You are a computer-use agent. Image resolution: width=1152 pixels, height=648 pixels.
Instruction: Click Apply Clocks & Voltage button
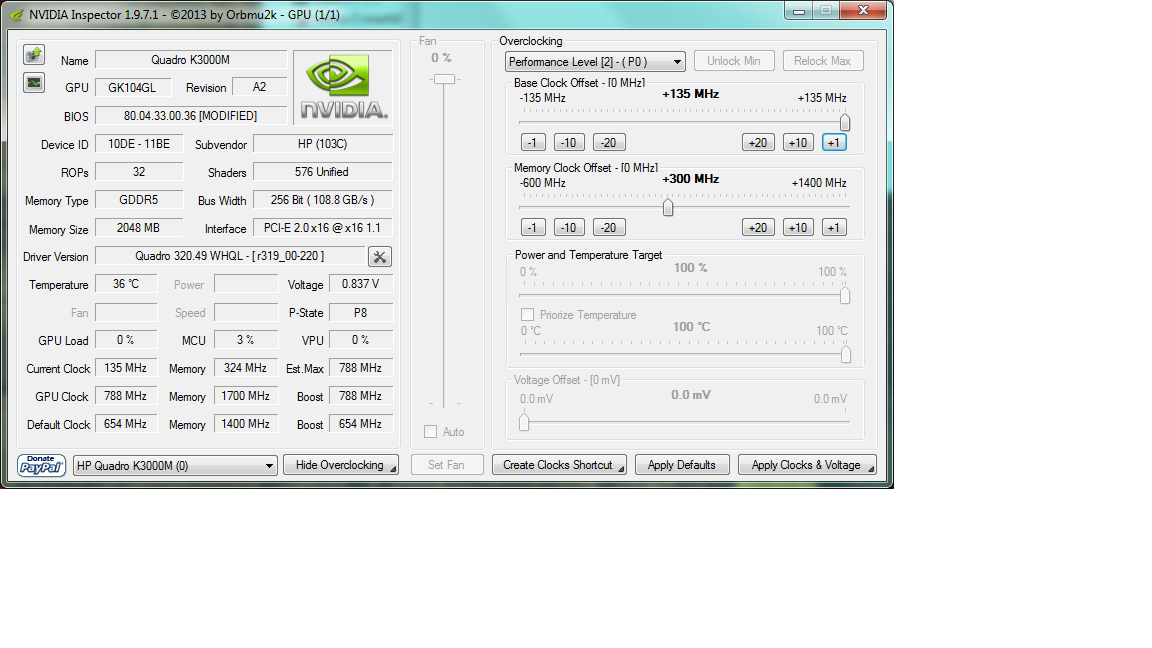[807, 465]
